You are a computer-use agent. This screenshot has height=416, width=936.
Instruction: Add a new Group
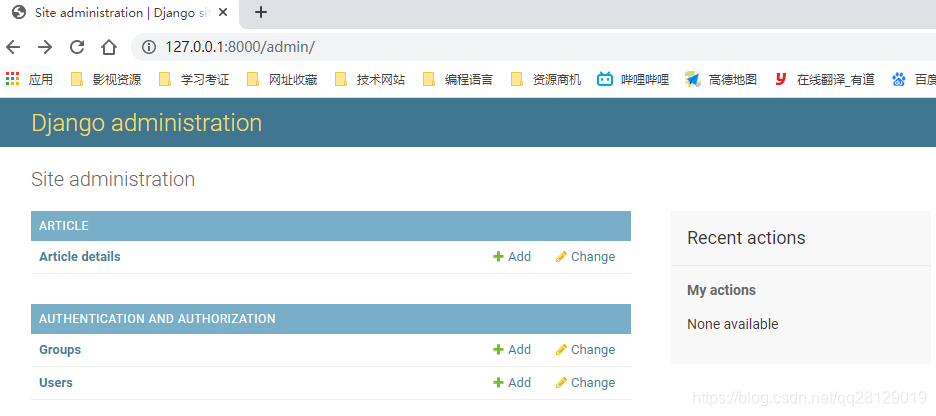point(512,350)
